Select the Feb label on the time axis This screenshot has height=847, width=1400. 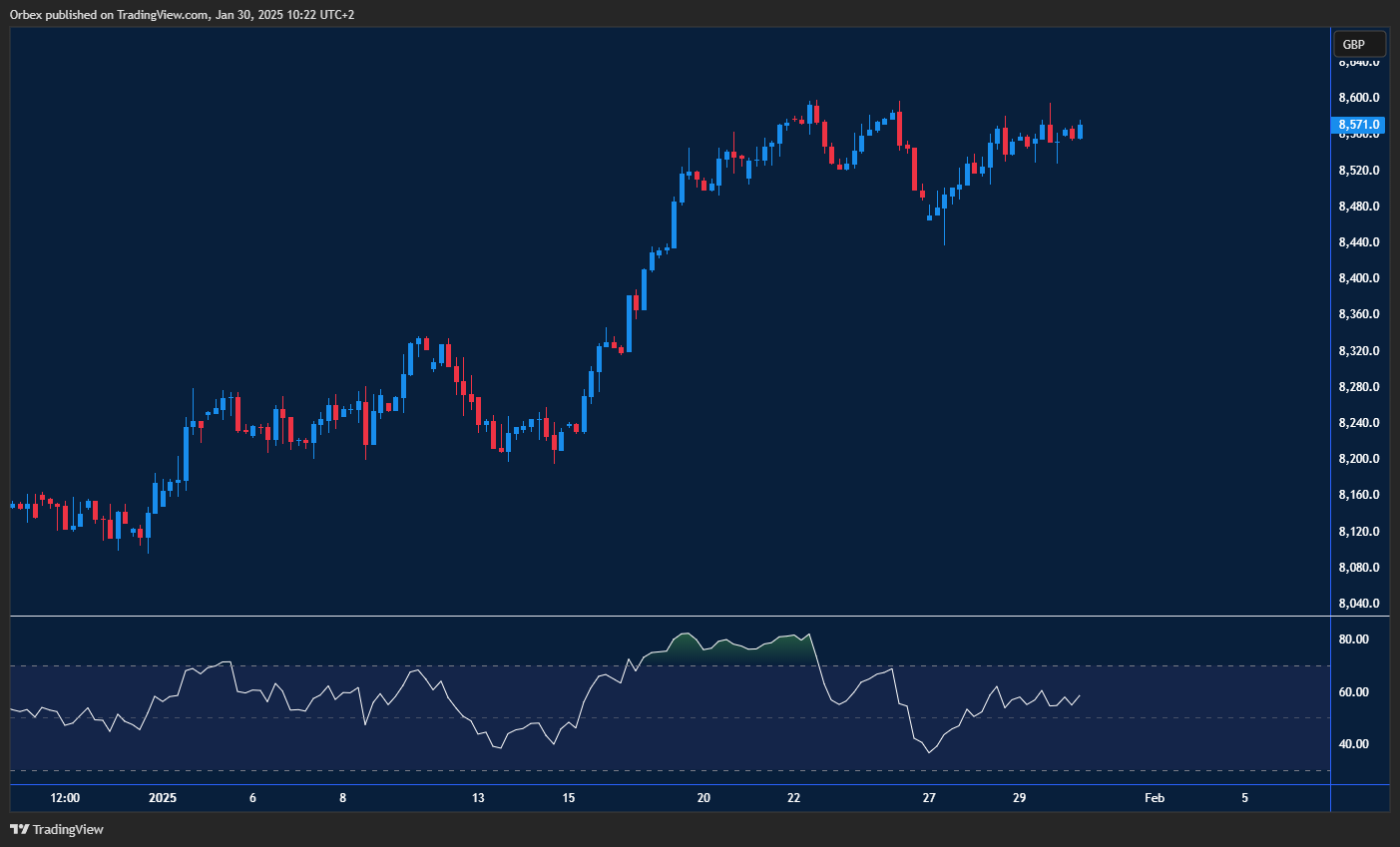(1155, 798)
